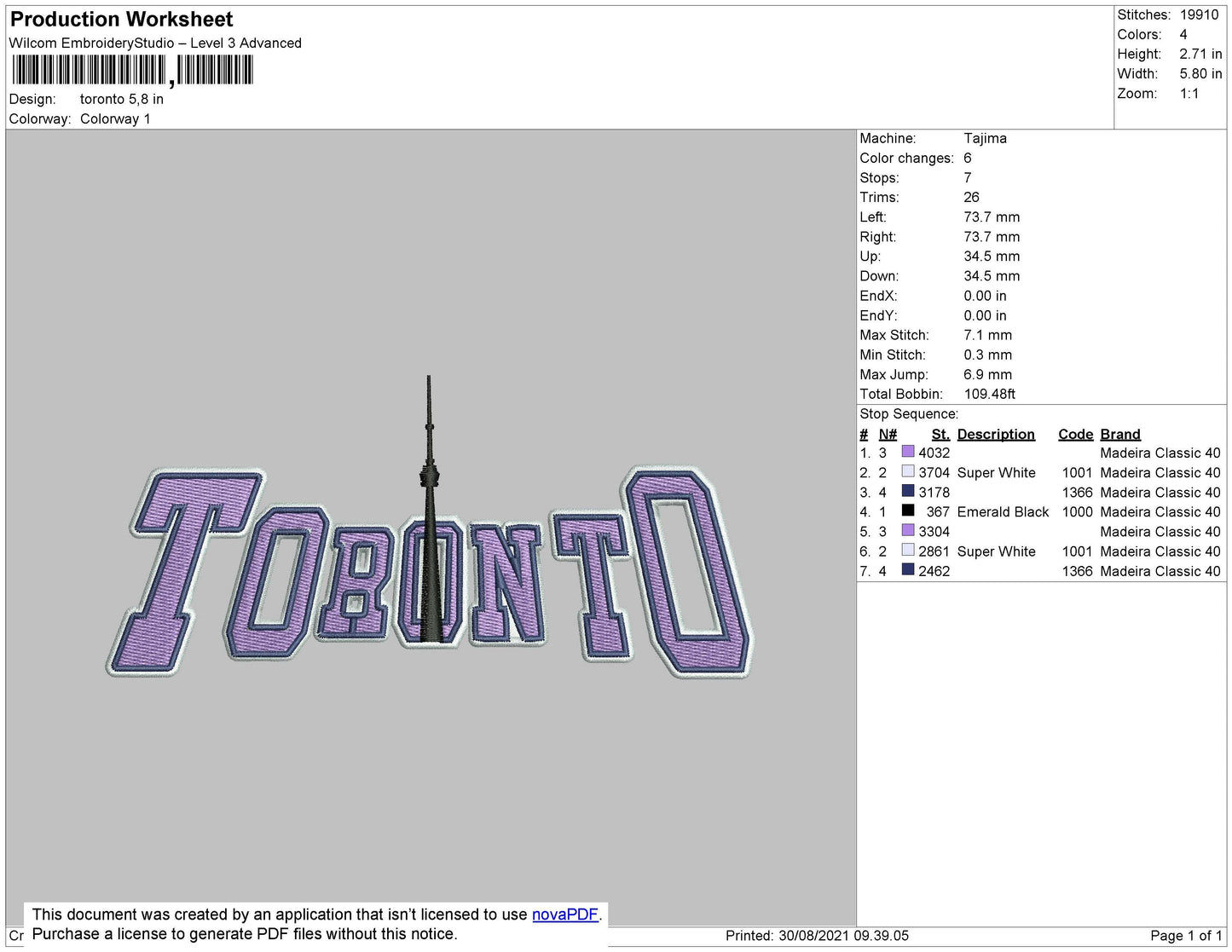Click the 'Up:' value '34.5 mm'
1232x952 pixels.
pos(992,256)
